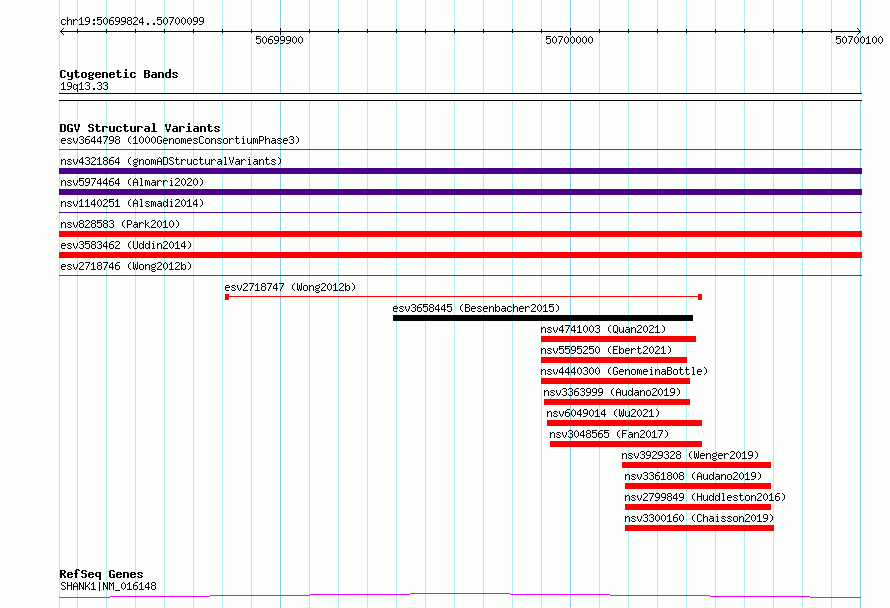Click the 50700100 ruler coordinate
This screenshot has height=608, width=890.
click(x=859, y=40)
